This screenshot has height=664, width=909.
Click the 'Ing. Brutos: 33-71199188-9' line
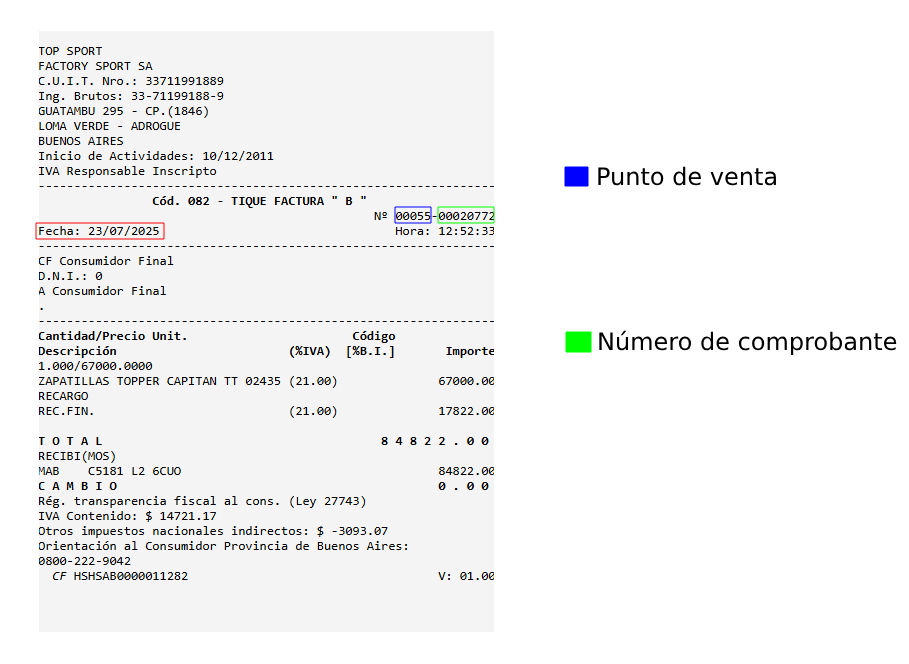(131, 96)
